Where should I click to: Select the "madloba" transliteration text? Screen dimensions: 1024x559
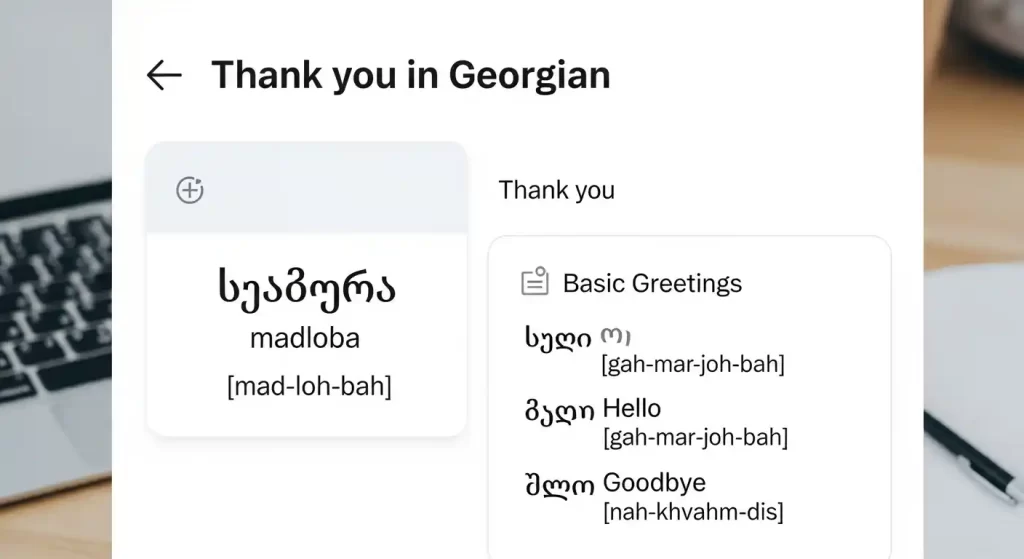305,338
